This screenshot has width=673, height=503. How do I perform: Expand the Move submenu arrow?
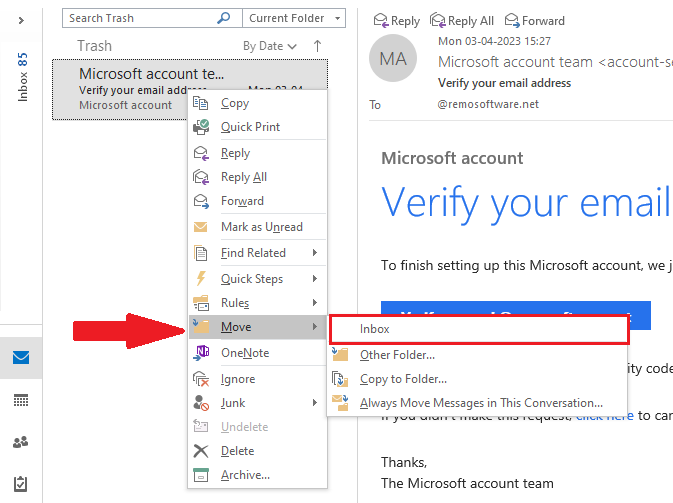pyautogui.click(x=315, y=327)
